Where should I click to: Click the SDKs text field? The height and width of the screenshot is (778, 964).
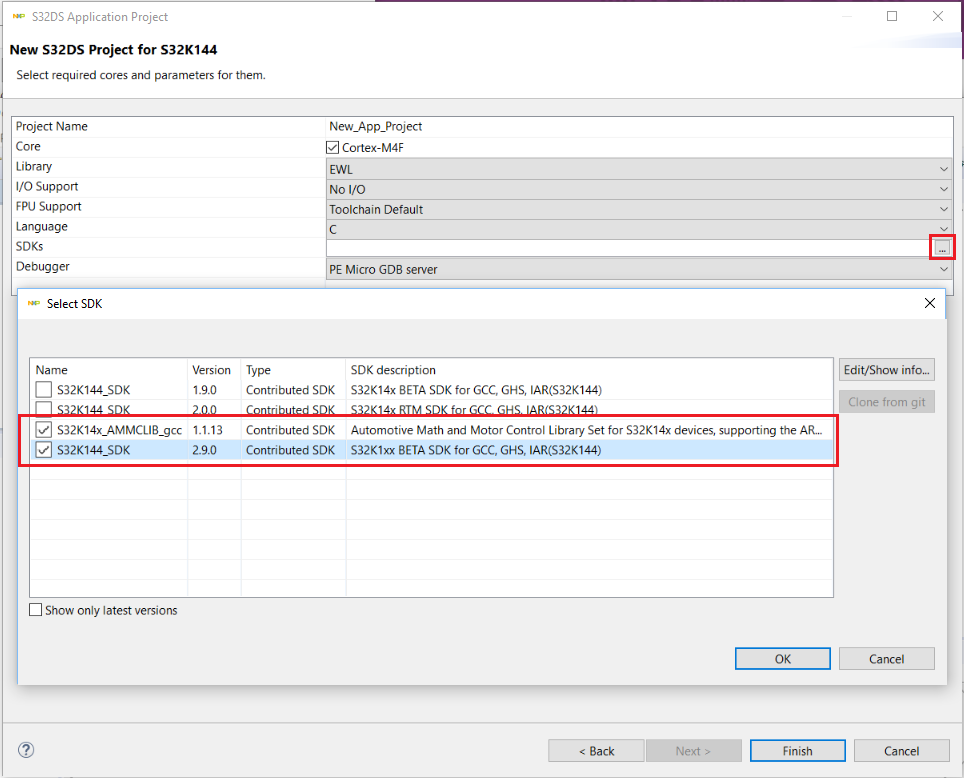(629, 248)
